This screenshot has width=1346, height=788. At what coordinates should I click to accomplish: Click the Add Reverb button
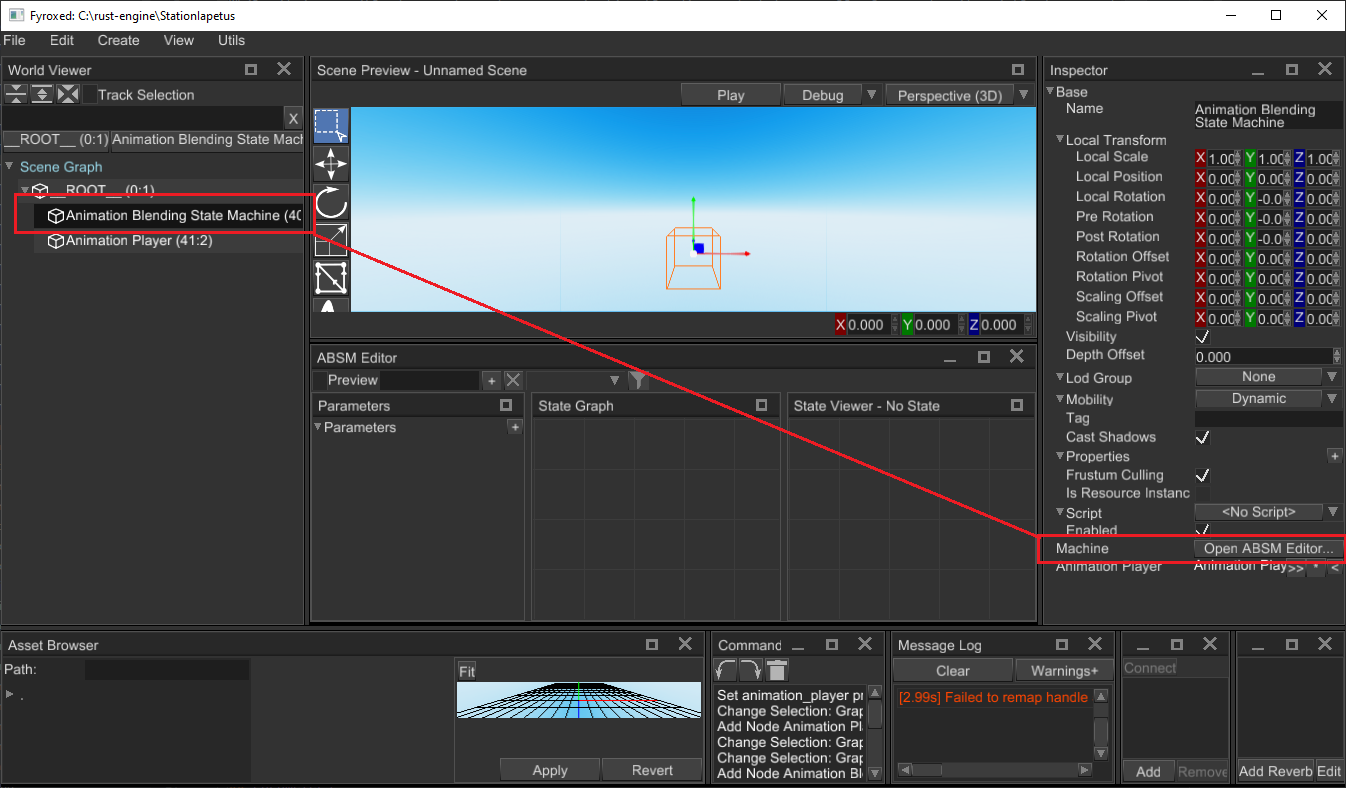(1275, 771)
